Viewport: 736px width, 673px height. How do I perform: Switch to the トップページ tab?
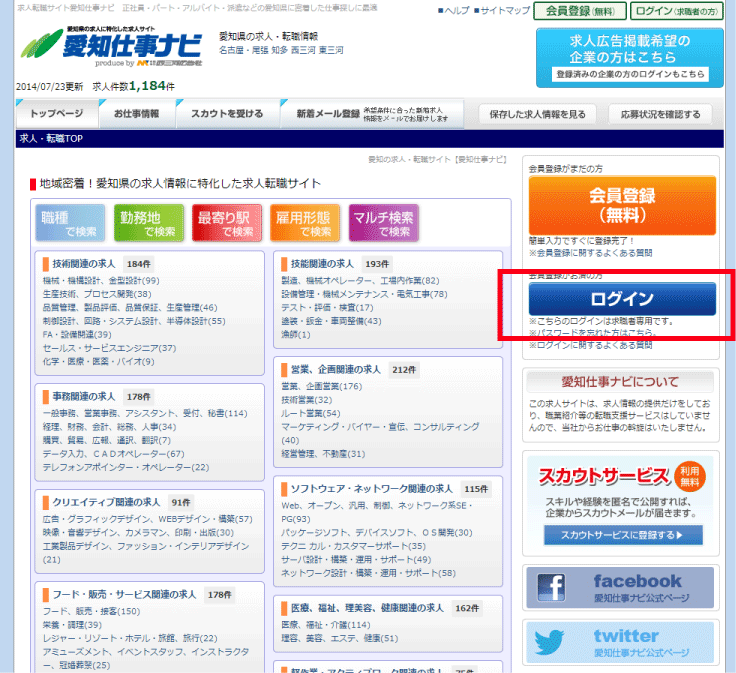click(x=57, y=114)
